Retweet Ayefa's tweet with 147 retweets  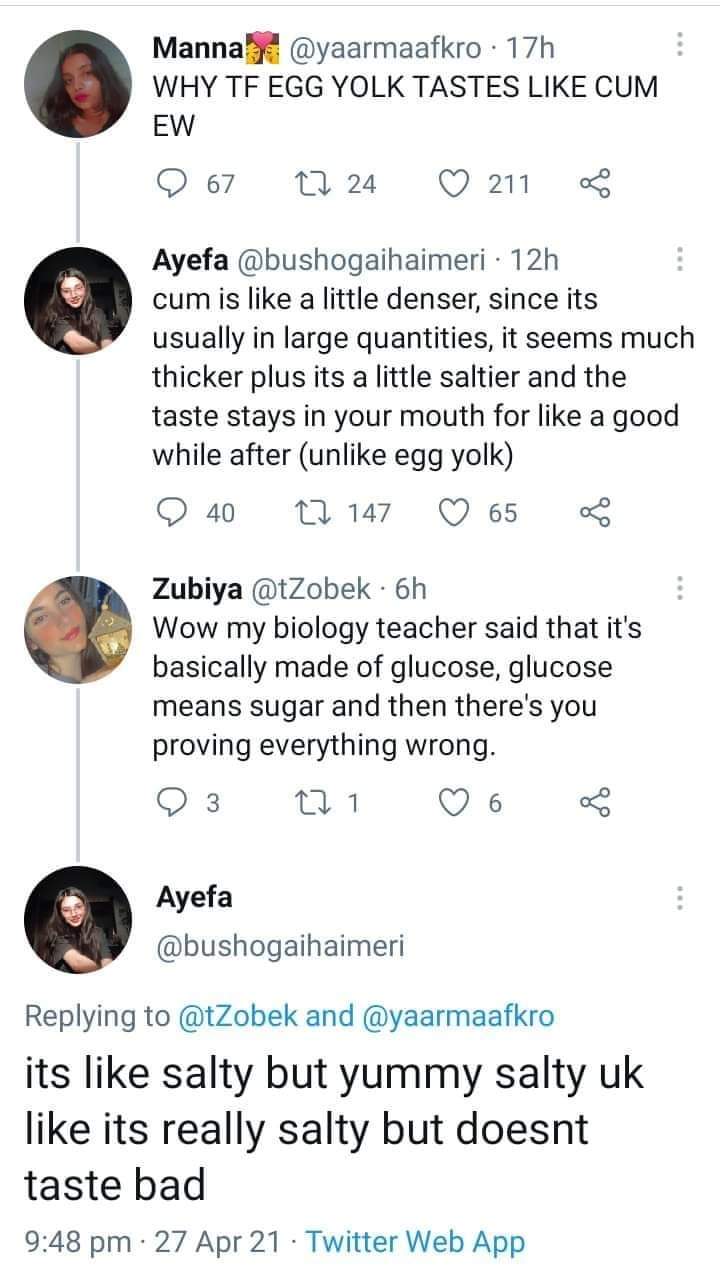pyautogui.click(x=308, y=513)
